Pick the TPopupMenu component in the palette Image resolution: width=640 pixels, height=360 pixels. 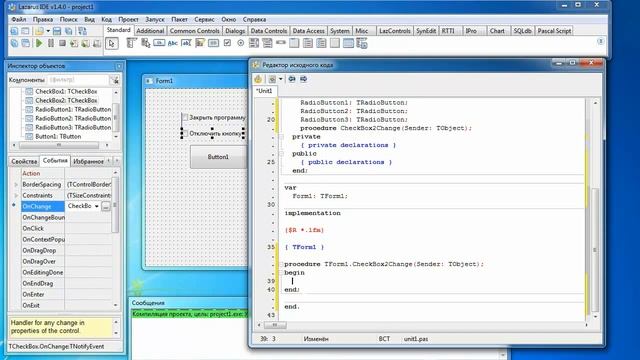145,43
